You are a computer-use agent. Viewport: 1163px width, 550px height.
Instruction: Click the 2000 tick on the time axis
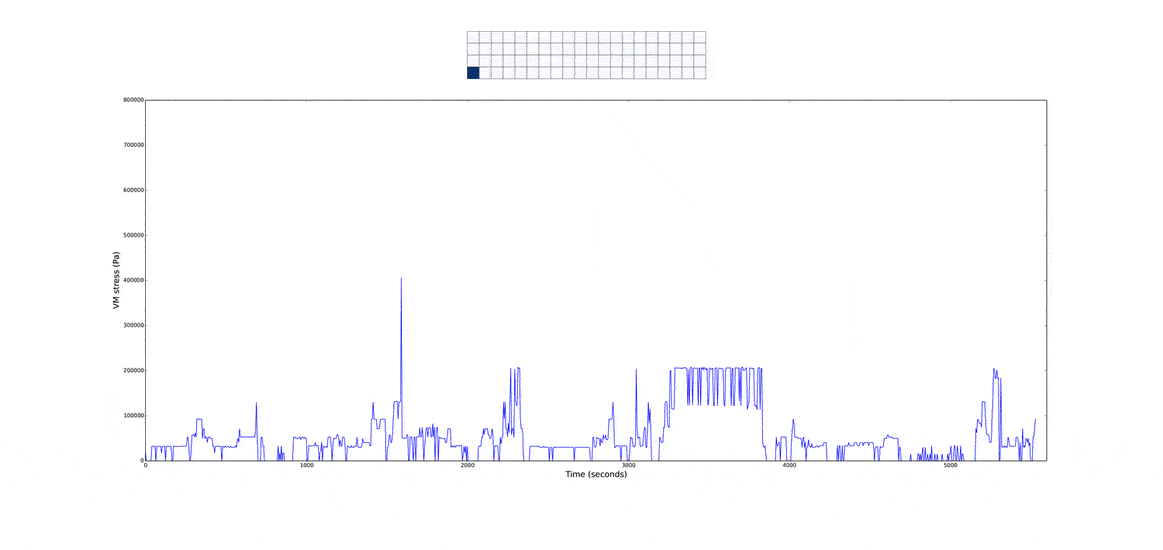(467, 465)
